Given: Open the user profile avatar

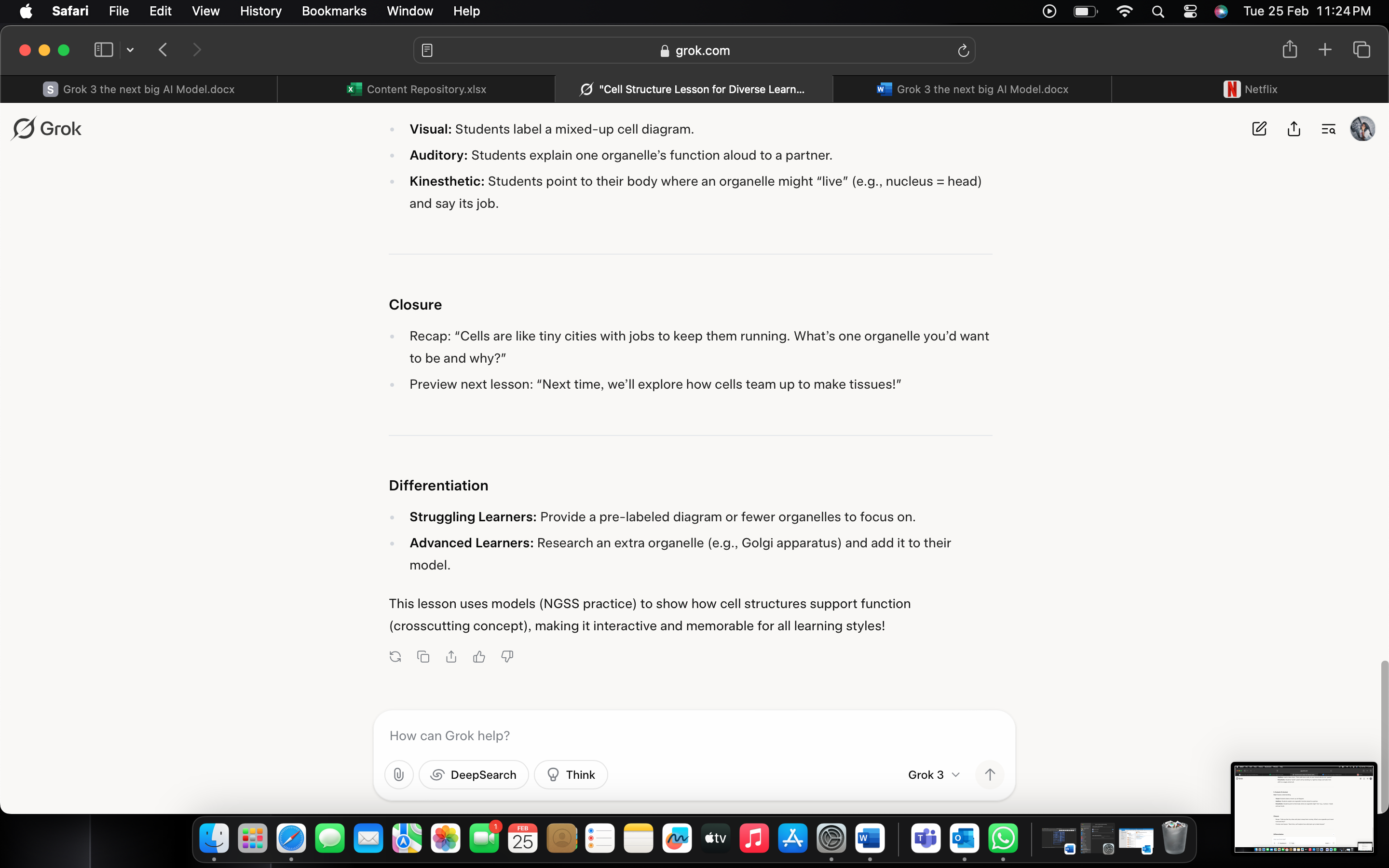Looking at the screenshot, I should (x=1362, y=129).
